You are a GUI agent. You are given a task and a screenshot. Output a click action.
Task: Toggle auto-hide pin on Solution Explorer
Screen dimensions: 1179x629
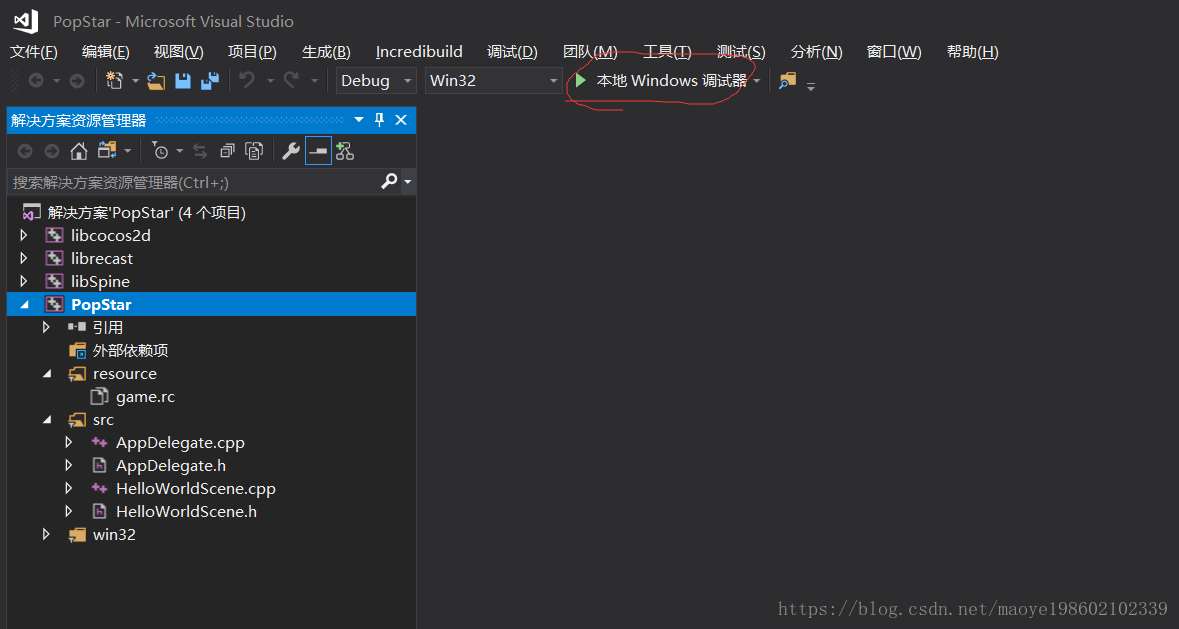pyautogui.click(x=379, y=120)
